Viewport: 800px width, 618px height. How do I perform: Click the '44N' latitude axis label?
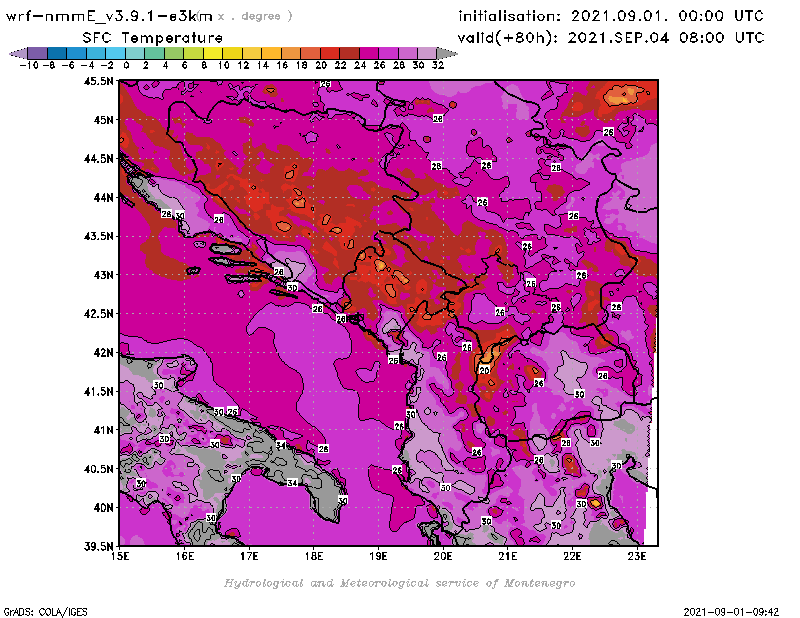click(x=104, y=197)
